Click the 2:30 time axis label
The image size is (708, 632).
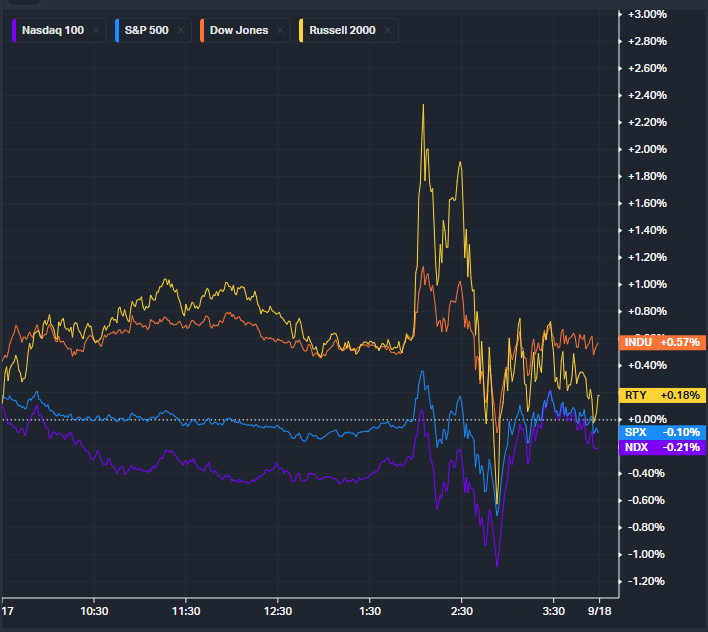[462, 611]
